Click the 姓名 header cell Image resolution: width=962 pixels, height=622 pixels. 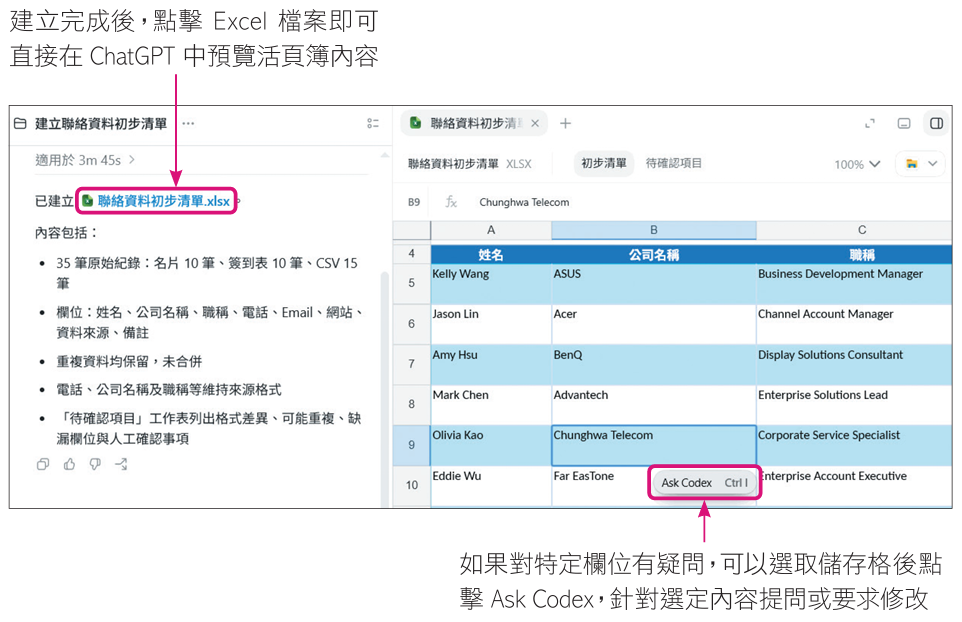click(491, 254)
